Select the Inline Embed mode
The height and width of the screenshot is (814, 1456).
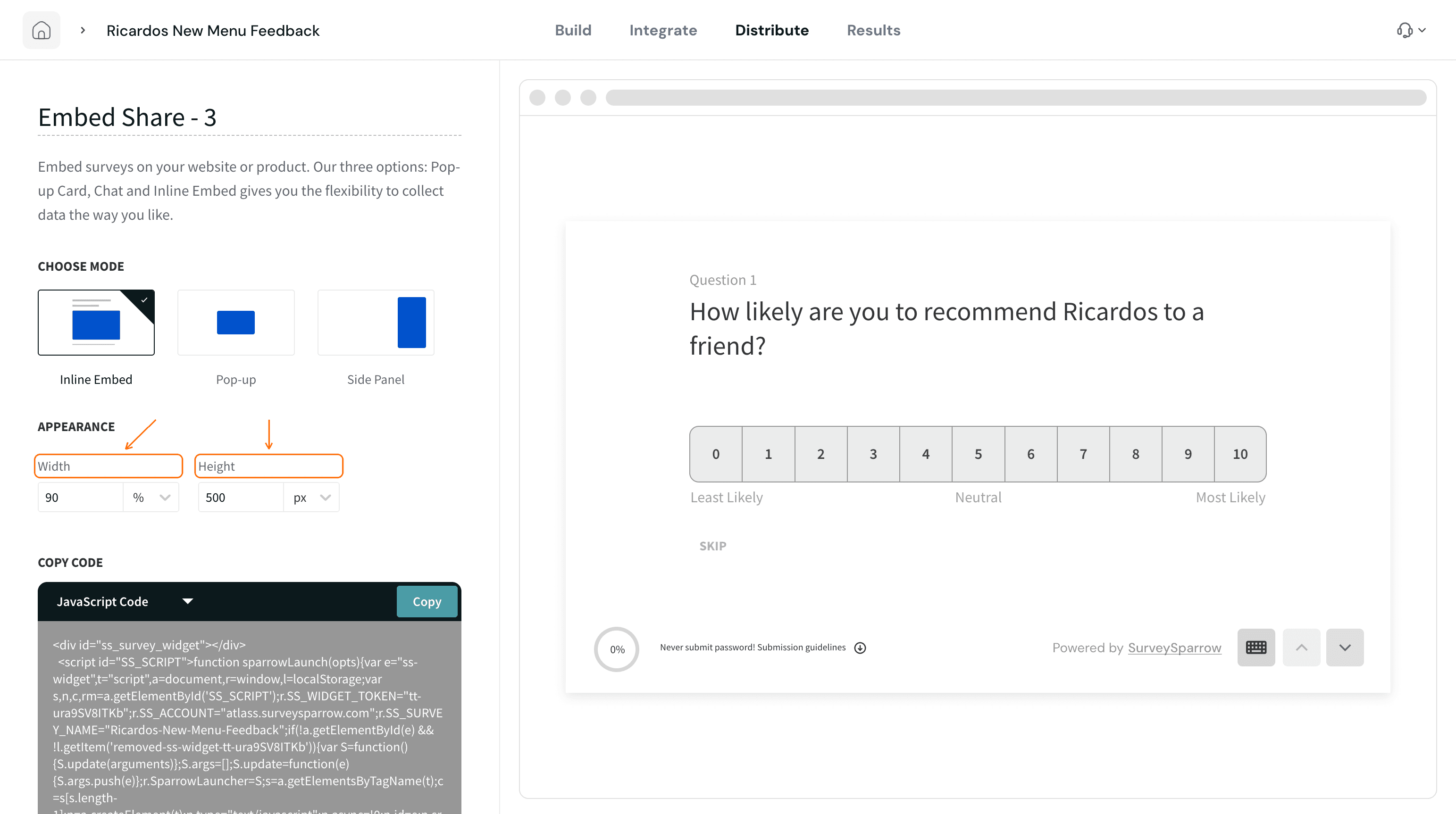(96, 323)
